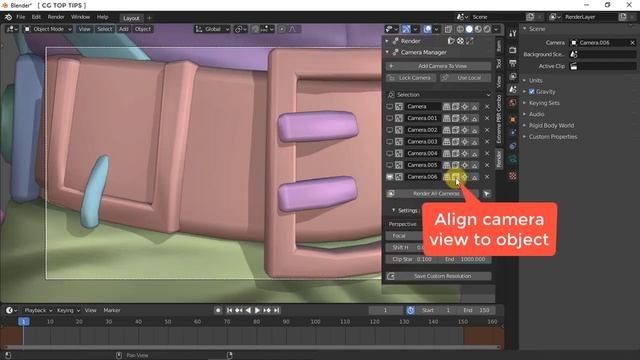Switch to the Layout workspace tab

coord(131,18)
